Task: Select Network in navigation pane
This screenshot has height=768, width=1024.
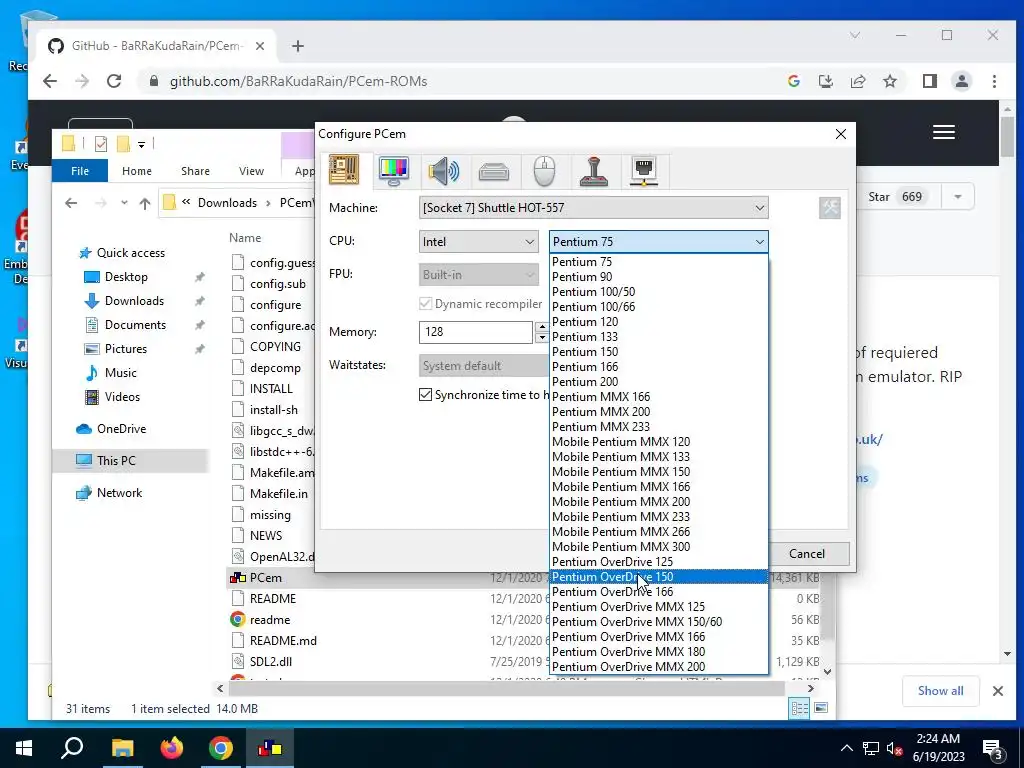Action: tap(120, 493)
